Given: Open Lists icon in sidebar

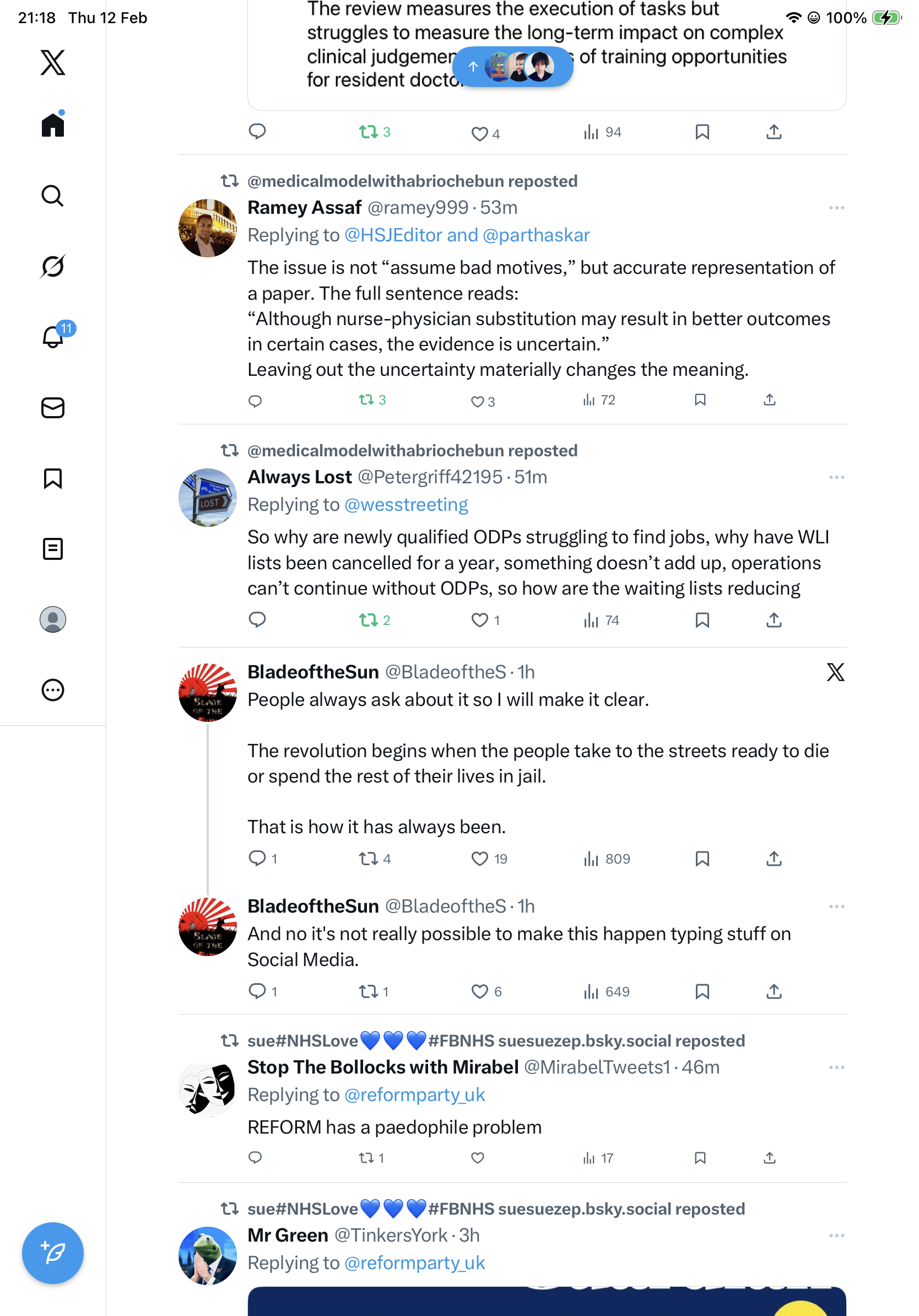Looking at the screenshot, I should (x=53, y=548).
